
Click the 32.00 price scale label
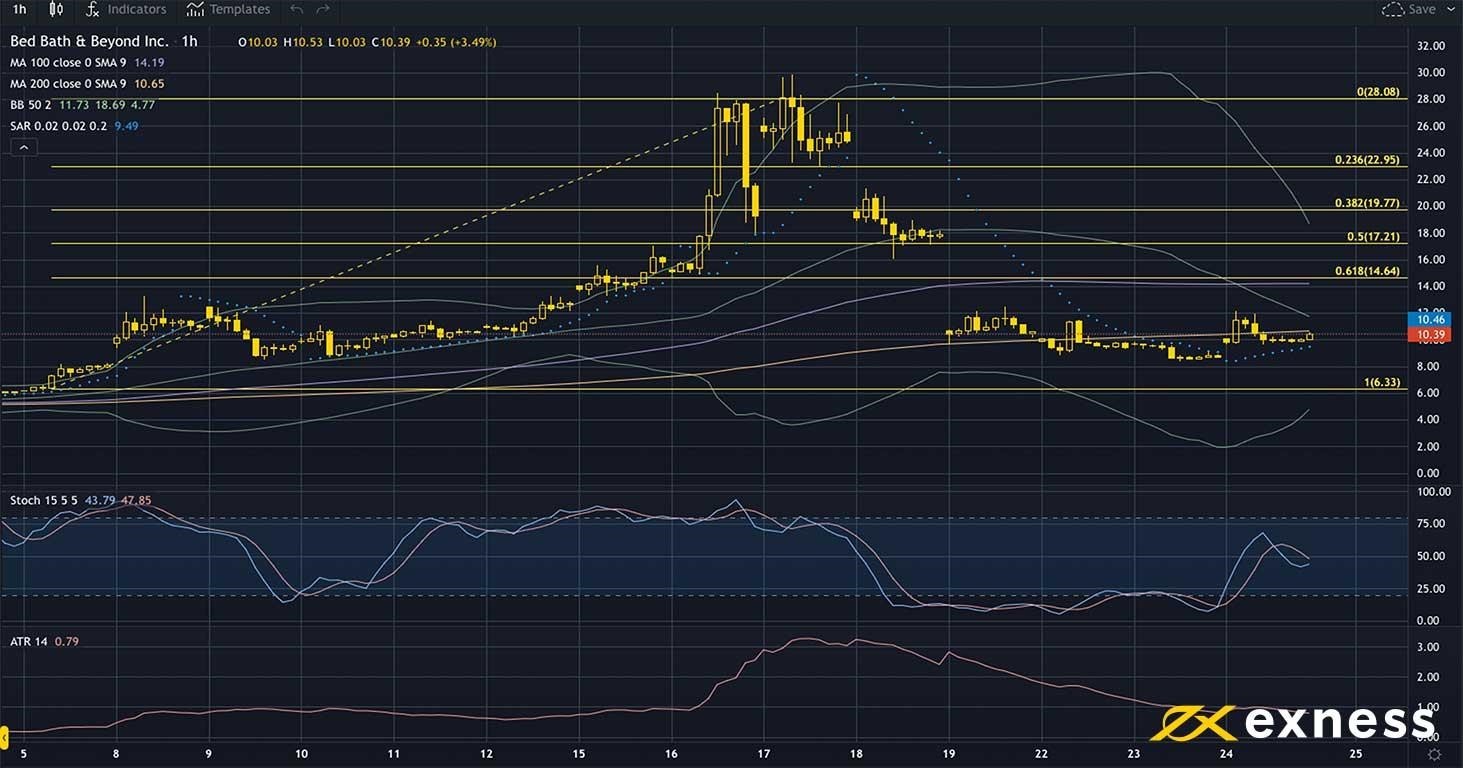[x=1432, y=46]
